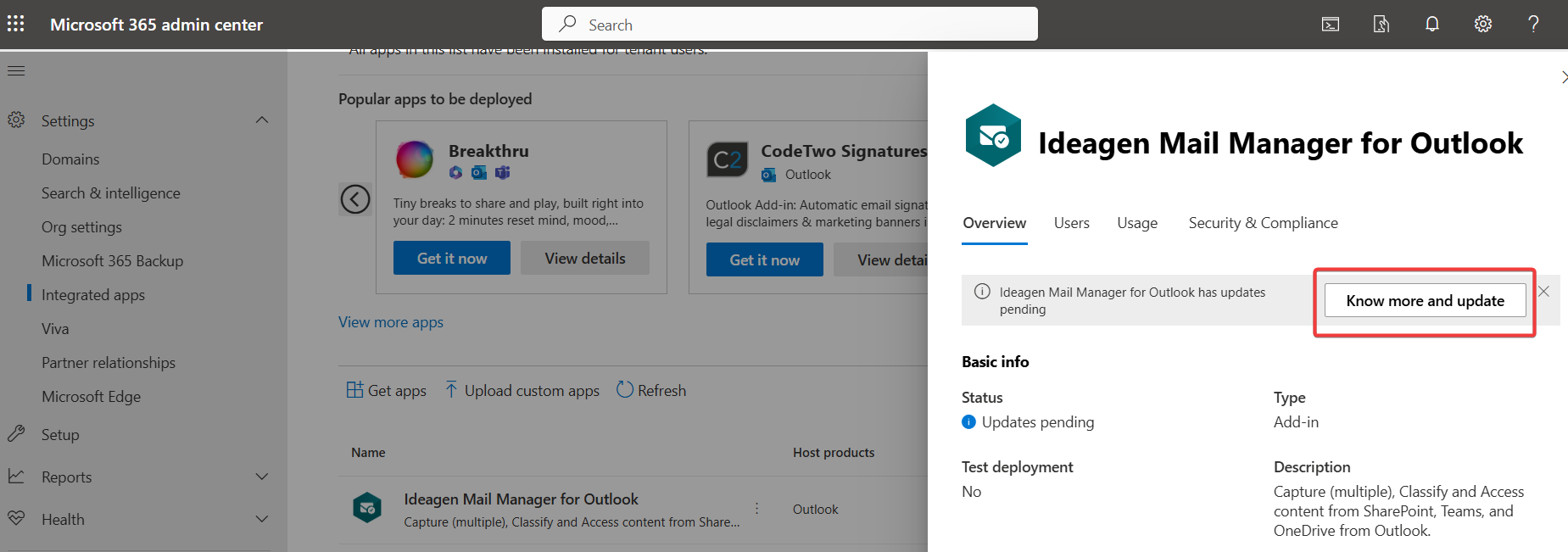Image resolution: width=1568 pixels, height=552 pixels.
Task: Switch to the Users tab
Action: (1071, 223)
